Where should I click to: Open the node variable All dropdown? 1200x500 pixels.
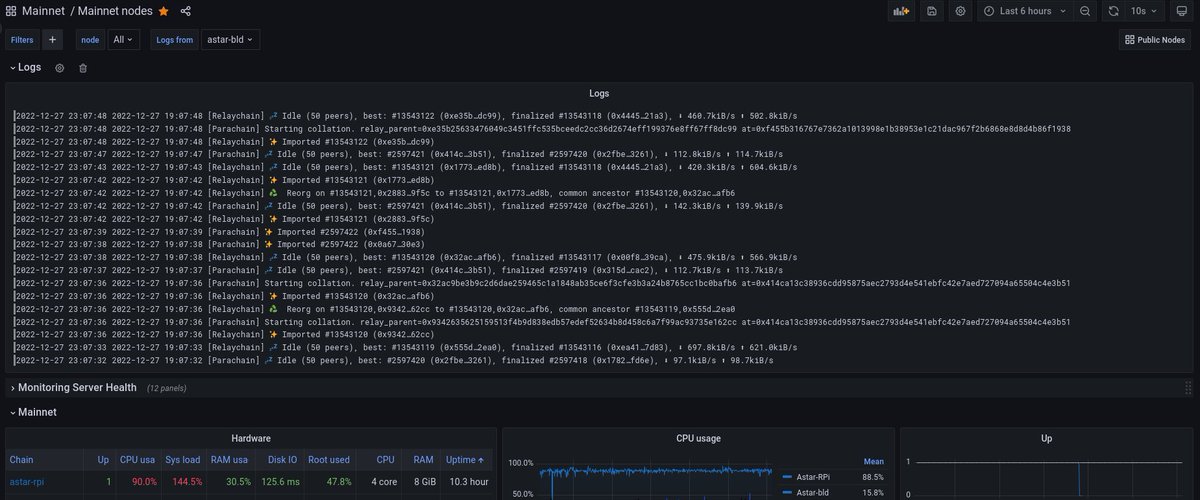coord(123,40)
